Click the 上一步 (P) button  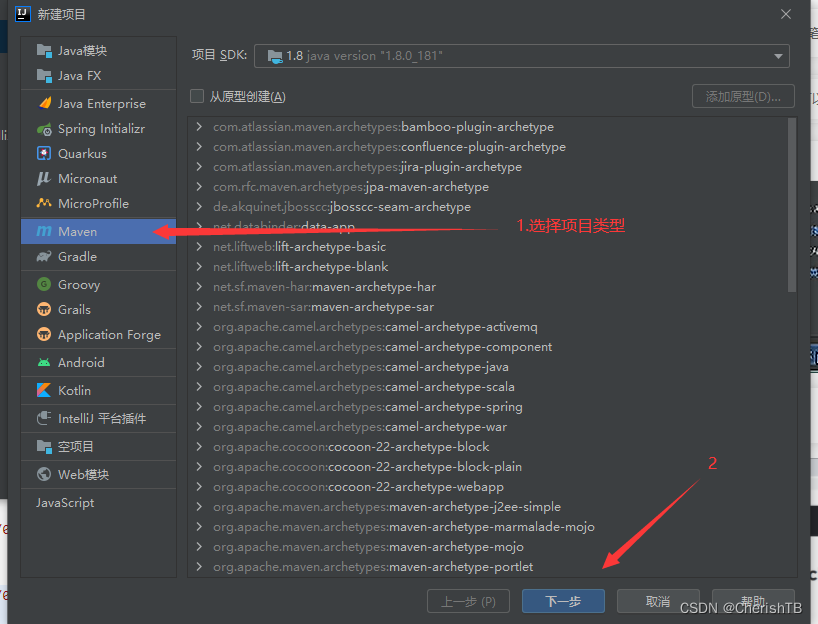point(468,601)
